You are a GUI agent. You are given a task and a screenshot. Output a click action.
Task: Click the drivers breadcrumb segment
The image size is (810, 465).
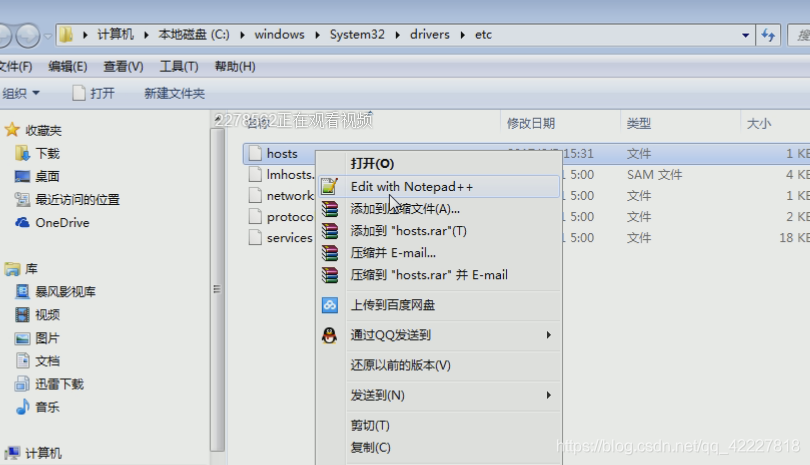pyautogui.click(x=429, y=35)
